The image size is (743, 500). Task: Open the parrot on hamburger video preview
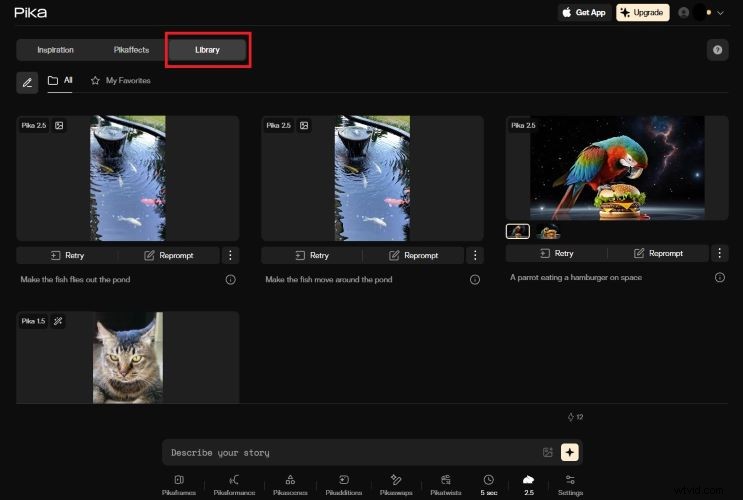tap(617, 168)
